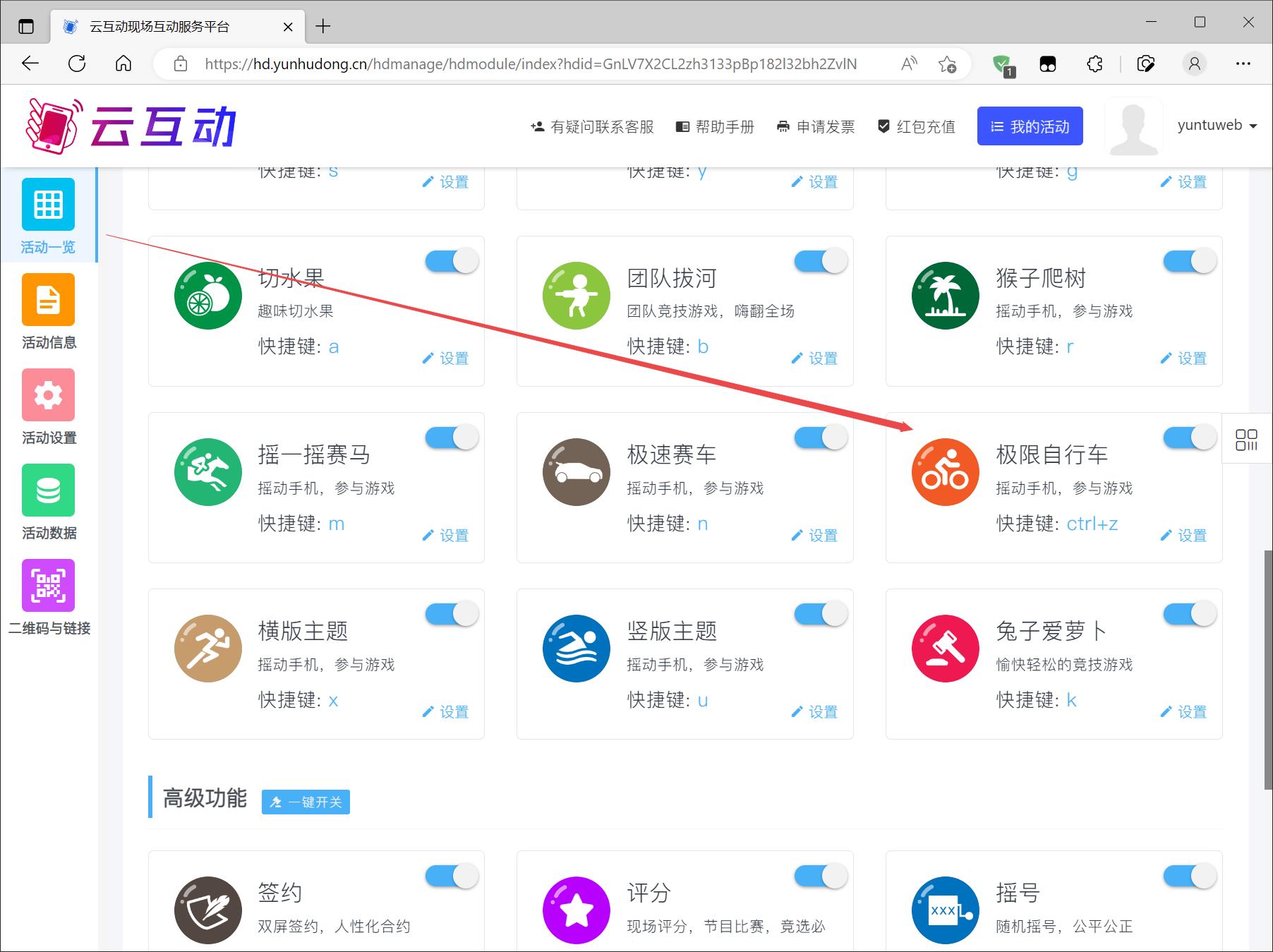Open the 二维码与链接 QR sidebar icon
Viewport: 1273px width, 952px height.
click(48, 586)
